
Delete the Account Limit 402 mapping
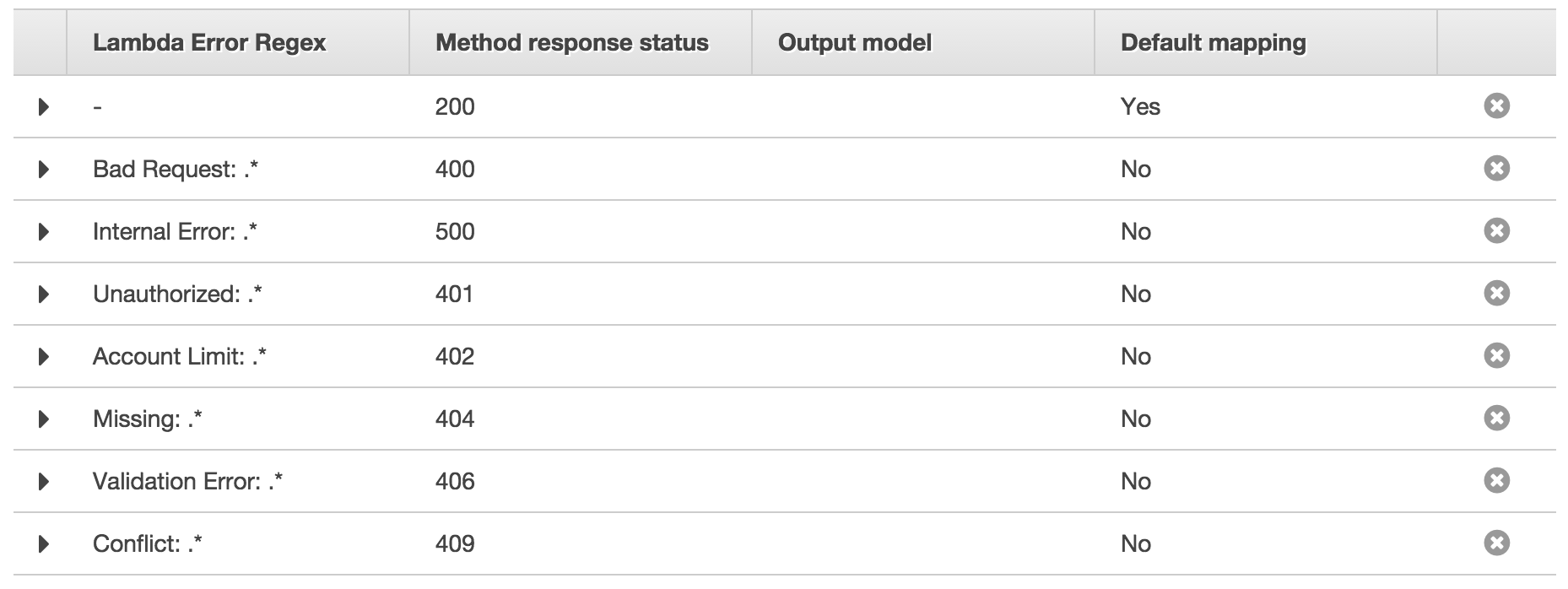tap(1496, 356)
